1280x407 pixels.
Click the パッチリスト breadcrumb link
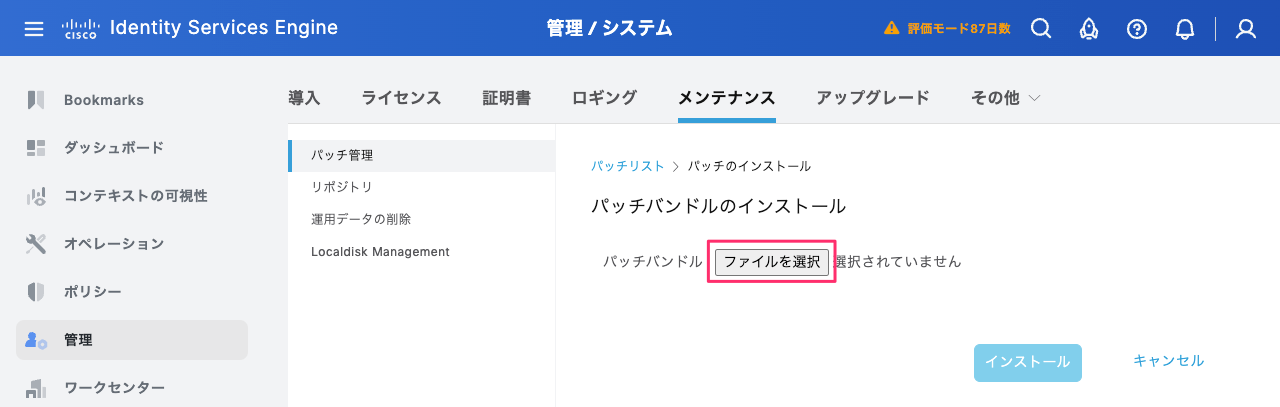[x=627, y=166]
